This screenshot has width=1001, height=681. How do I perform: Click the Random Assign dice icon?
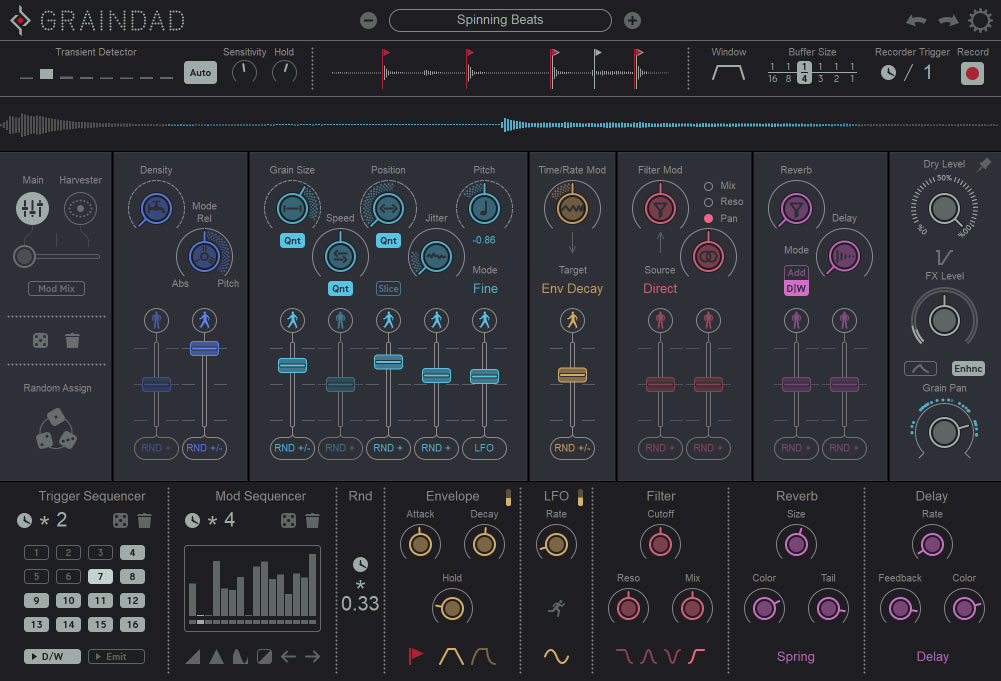(56, 429)
